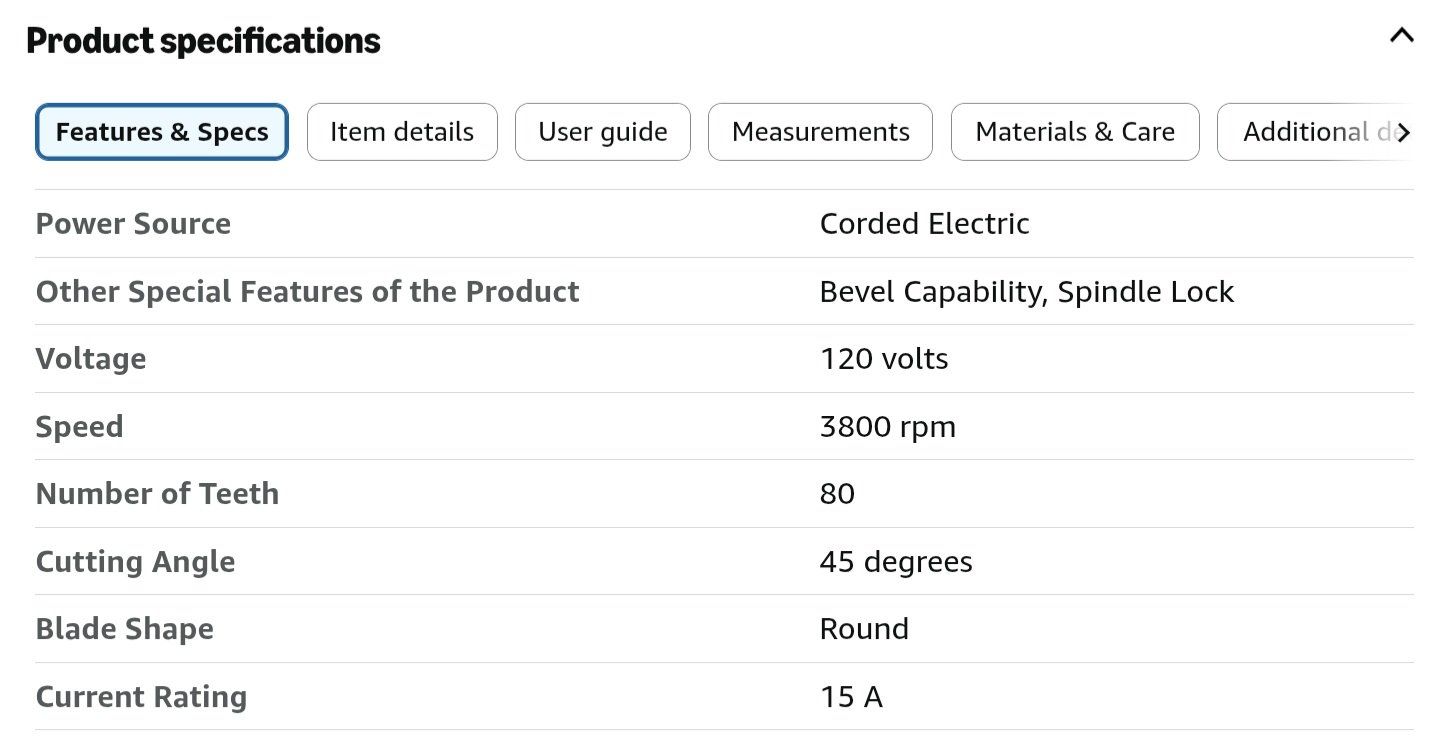1440x741 pixels.
Task: Click the 15 A current rating value
Action: tap(851, 697)
